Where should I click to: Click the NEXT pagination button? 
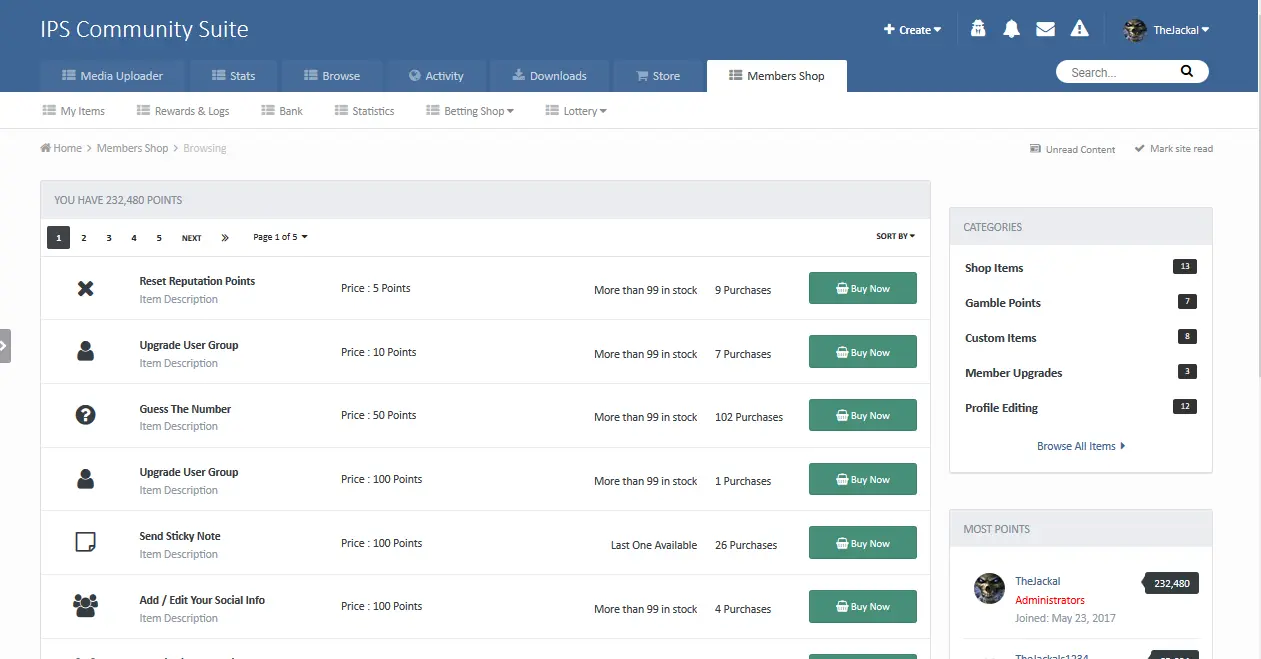click(191, 238)
